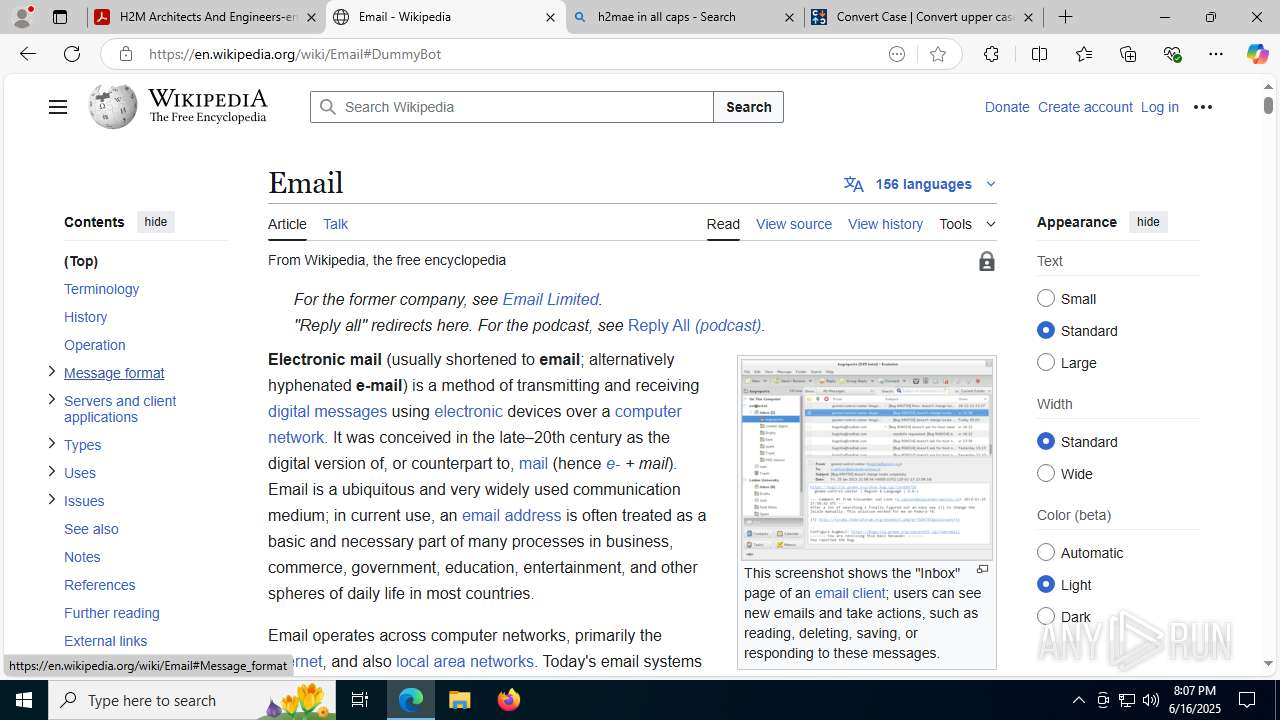Open the personal tools ellipsis menu

point(1202,107)
